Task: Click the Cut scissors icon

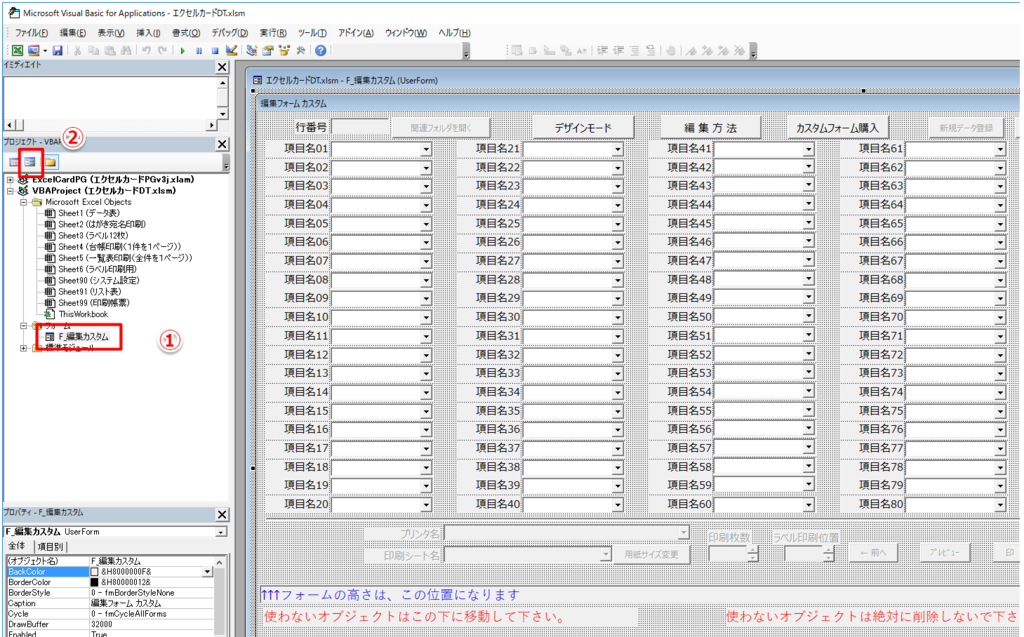Action: 77,50
